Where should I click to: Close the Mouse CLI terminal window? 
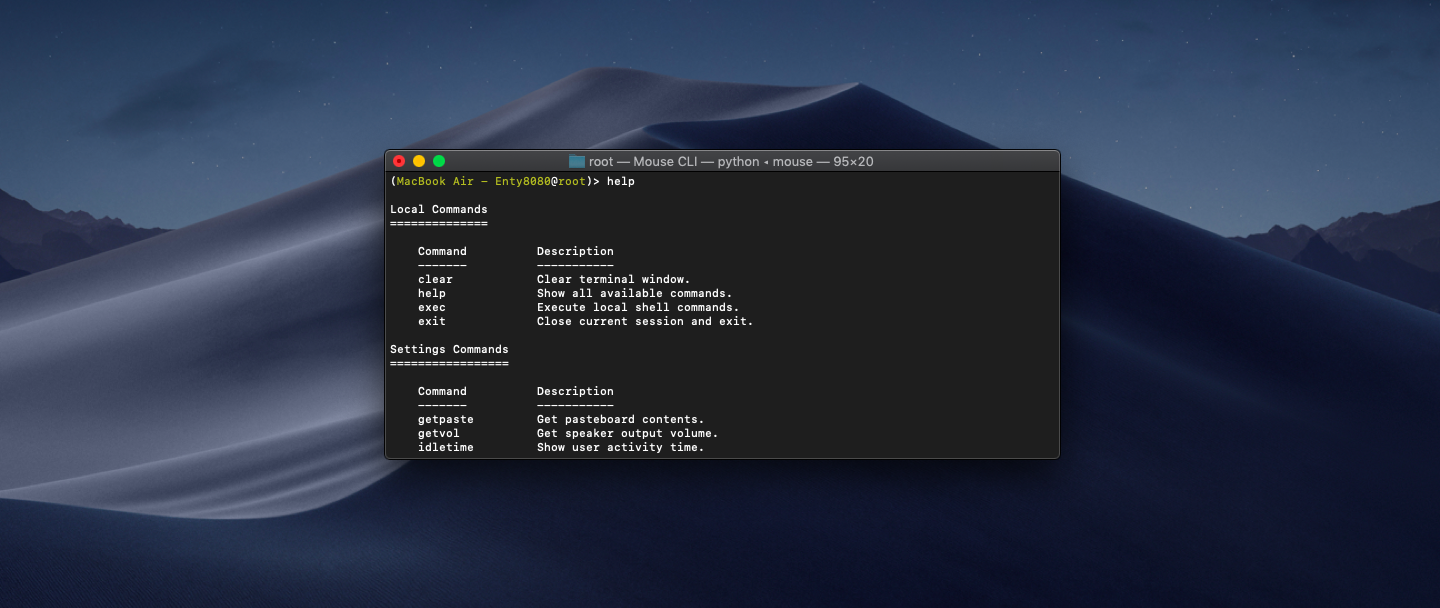(399, 161)
